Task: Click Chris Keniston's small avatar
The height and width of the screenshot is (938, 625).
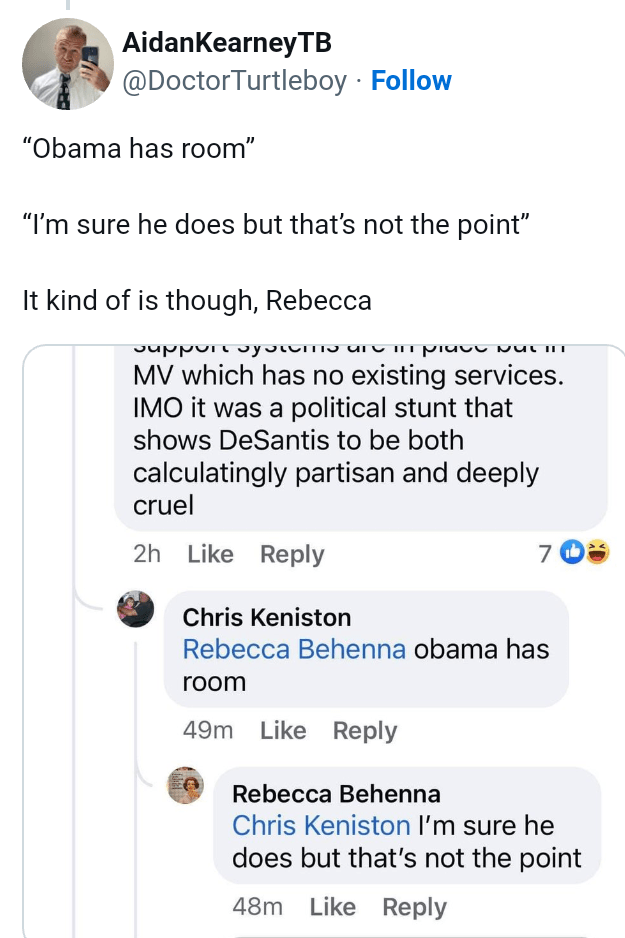Action: tap(135, 609)
